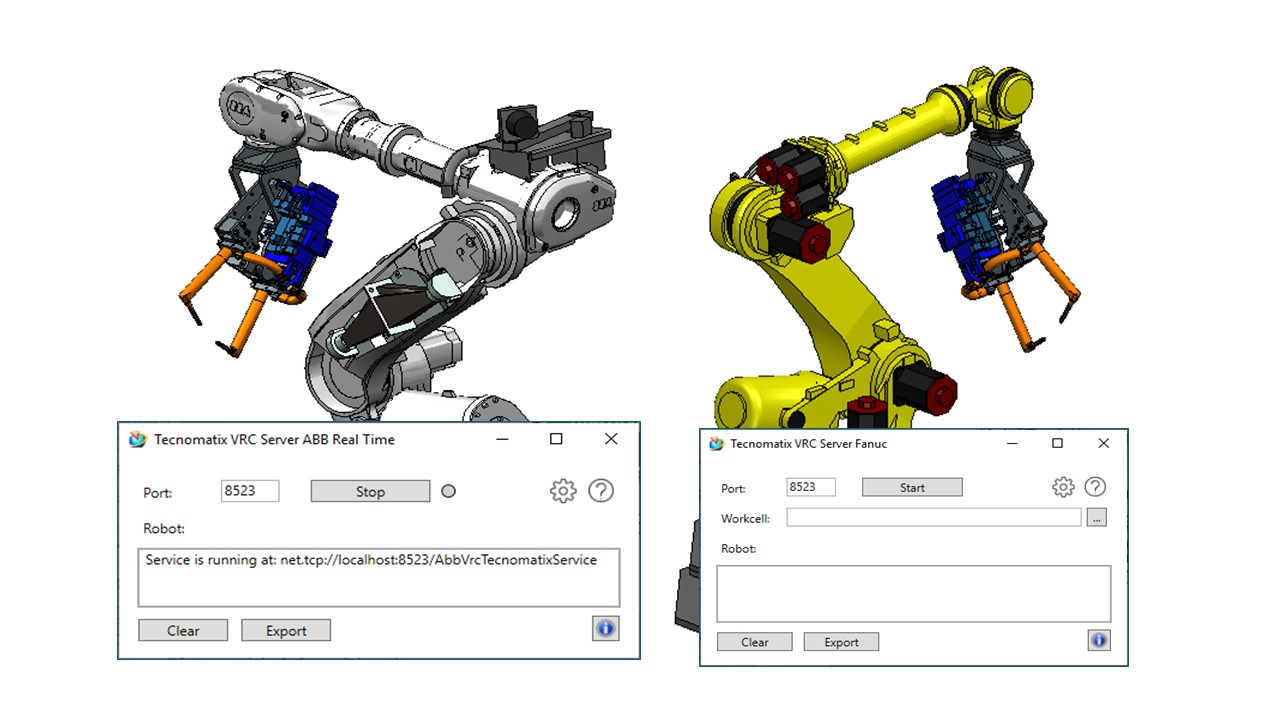Clear the ABB server log
This screenshot has height=720, width=1280.
click(x=183, y=631)
